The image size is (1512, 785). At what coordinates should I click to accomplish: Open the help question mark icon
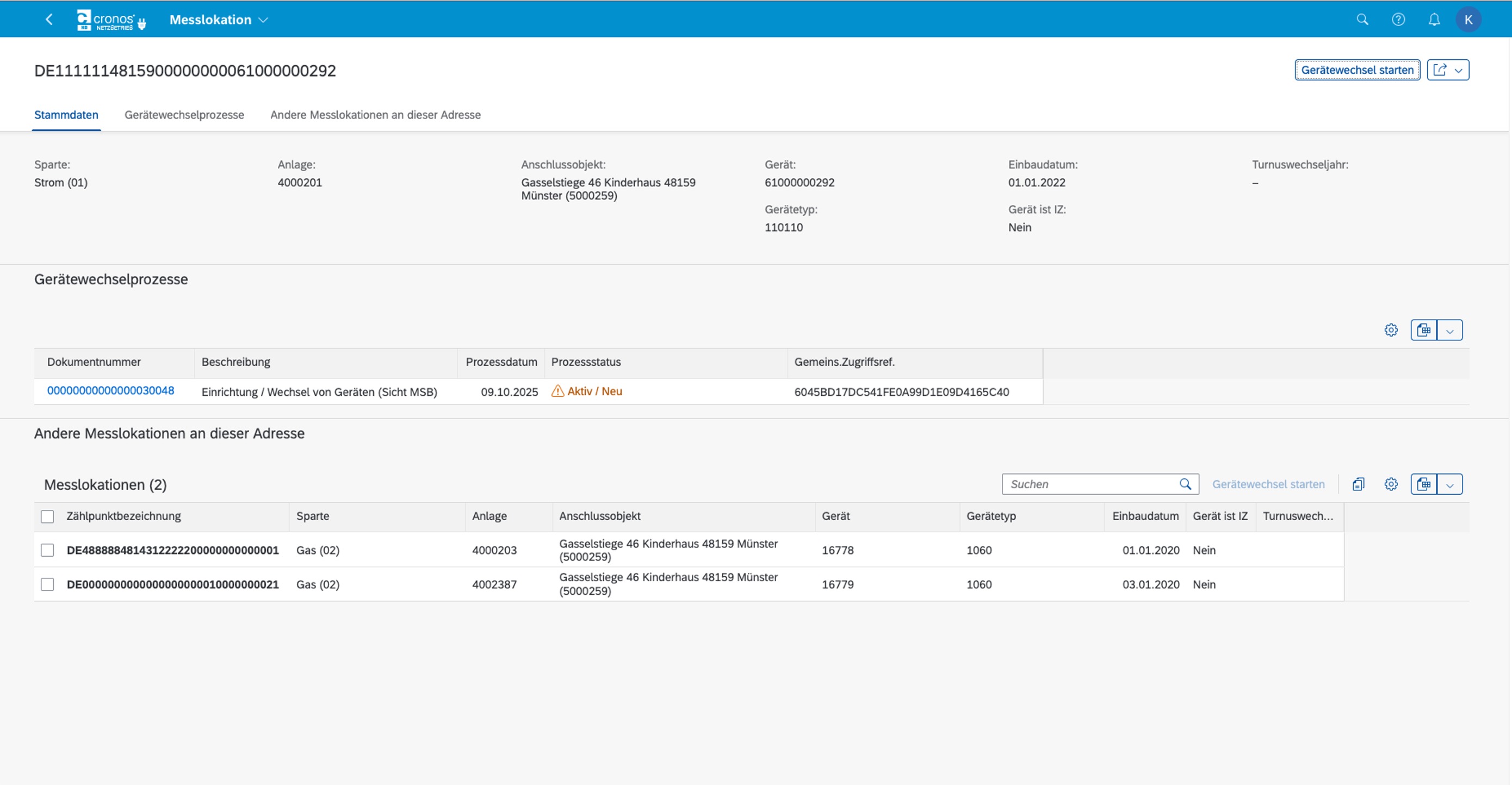point(1398,20)
